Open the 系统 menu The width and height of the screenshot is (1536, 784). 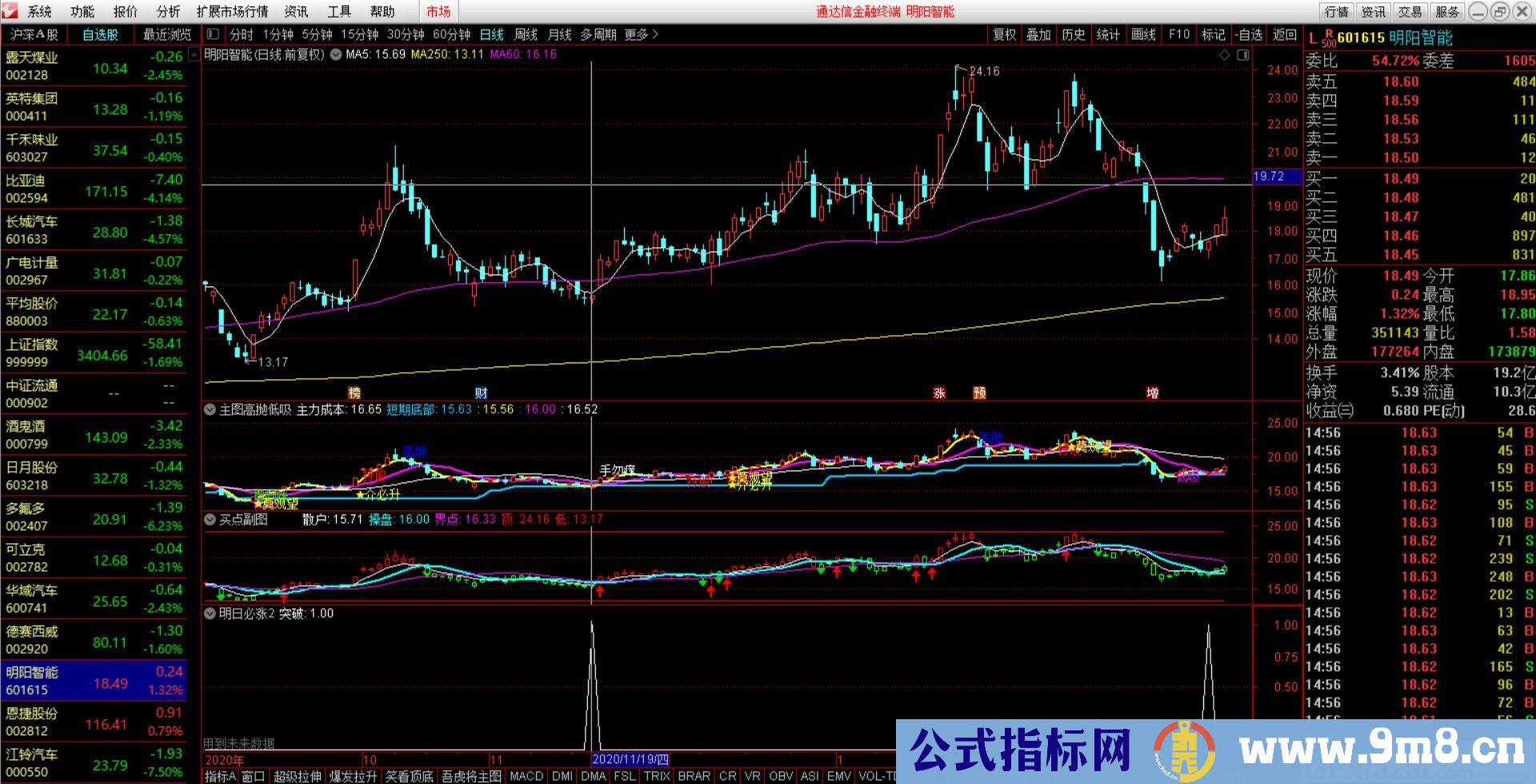click(x=39, y=11)
